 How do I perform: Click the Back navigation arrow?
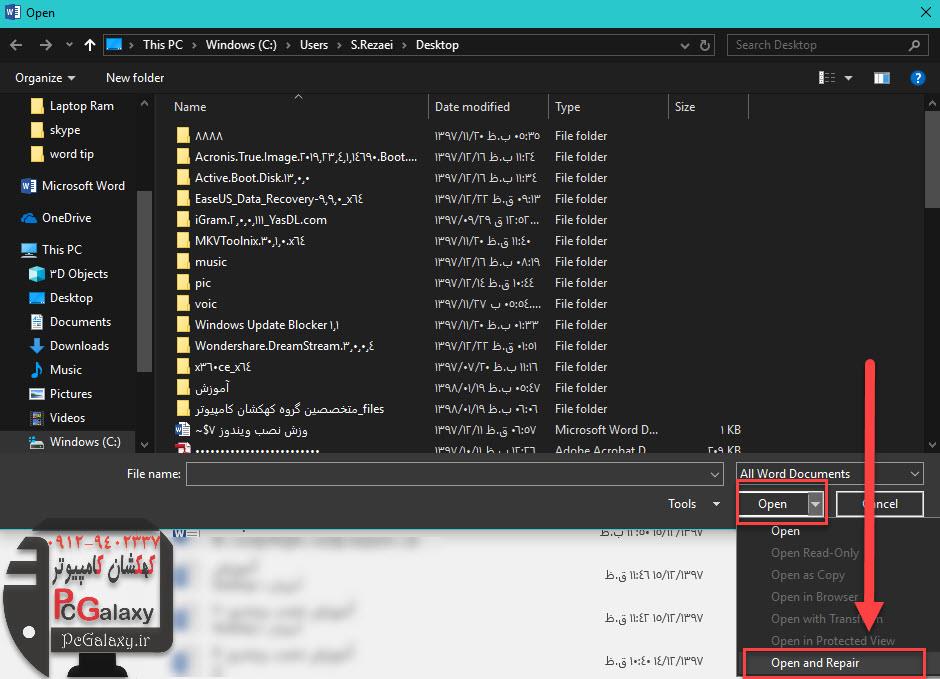(17, 45)
